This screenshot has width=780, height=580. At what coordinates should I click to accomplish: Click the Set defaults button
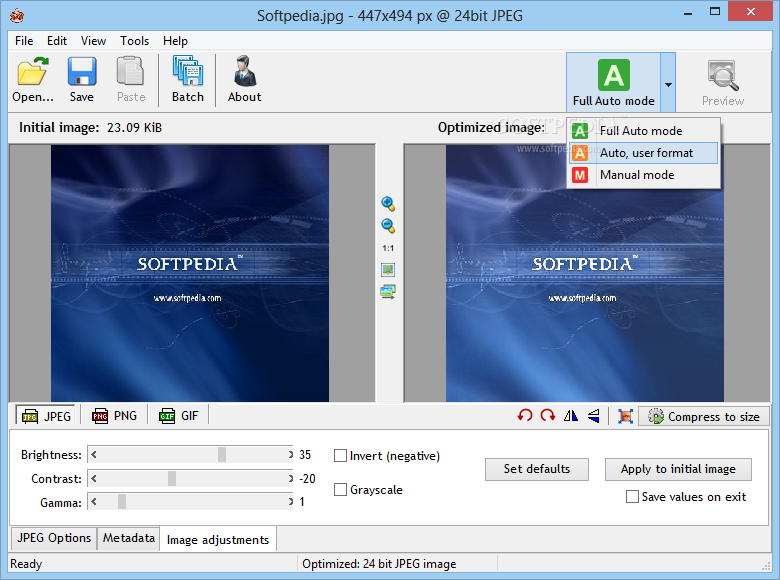(x=537, y=469)
